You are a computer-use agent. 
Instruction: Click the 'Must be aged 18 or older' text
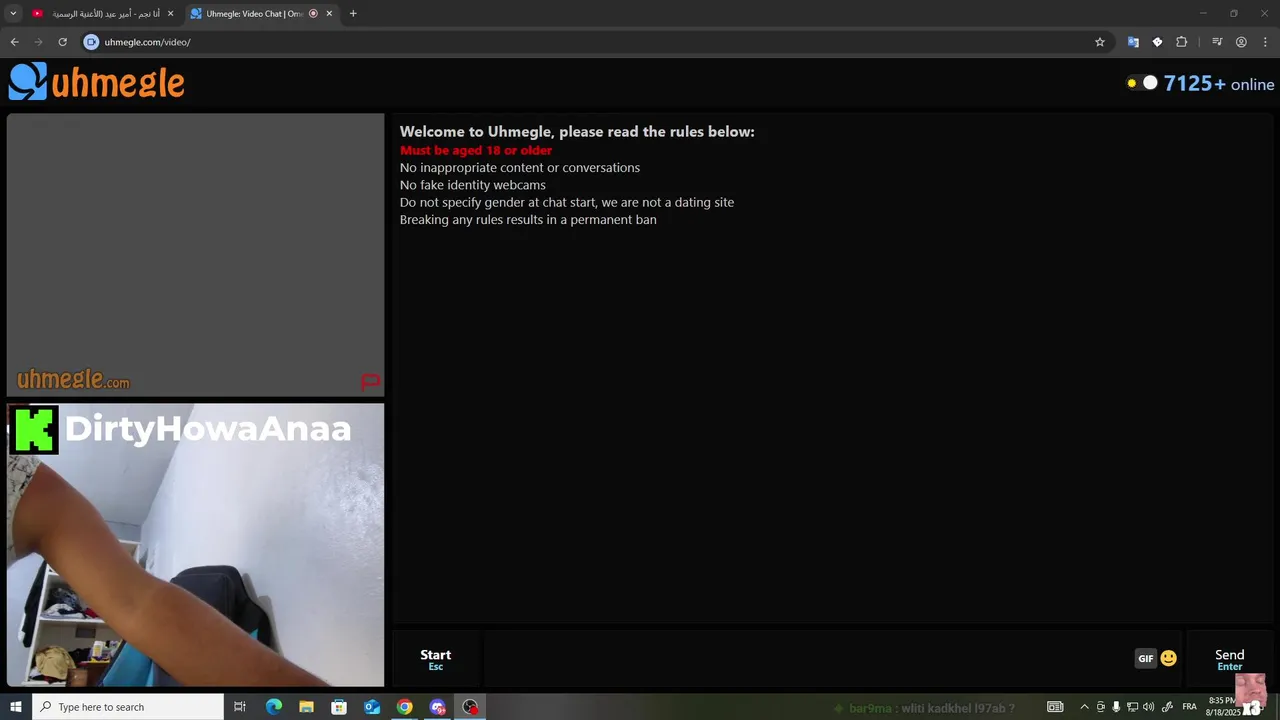click(476, 150)
